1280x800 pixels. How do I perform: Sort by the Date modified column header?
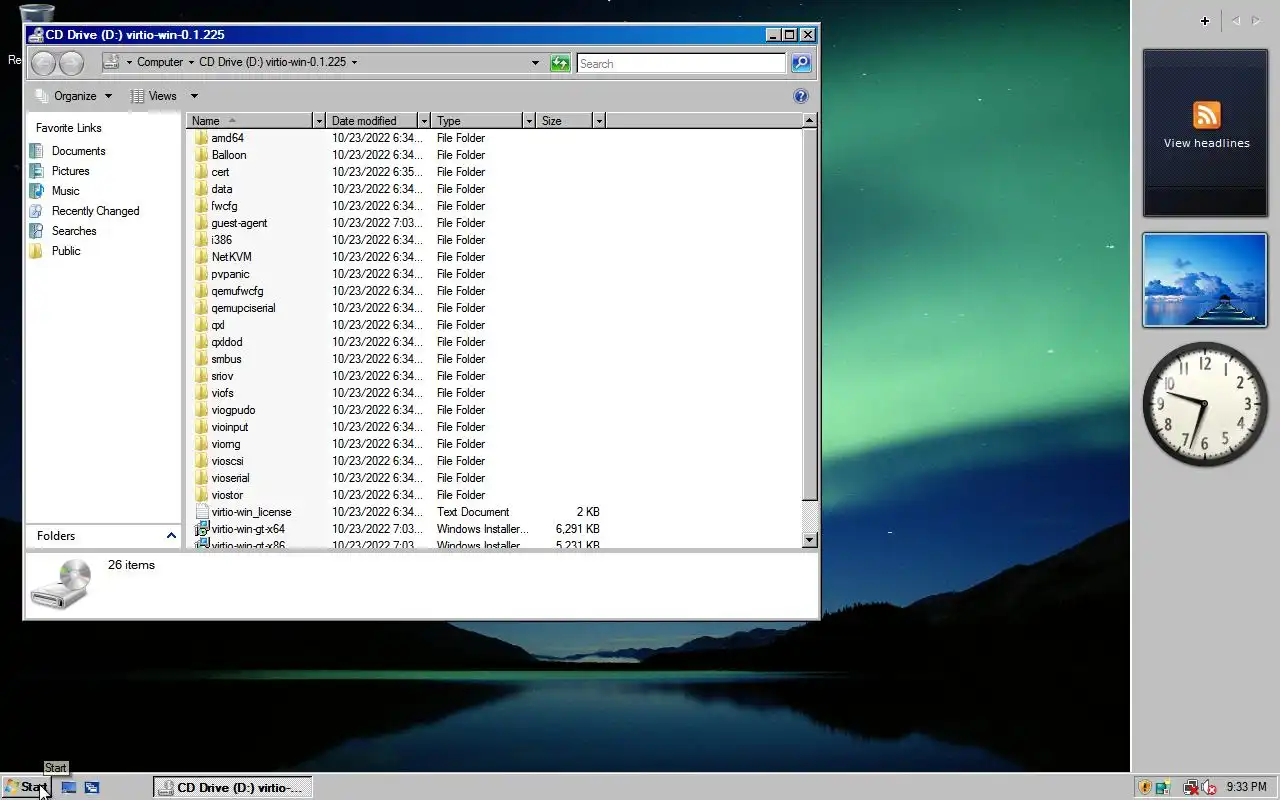[372, 121]
